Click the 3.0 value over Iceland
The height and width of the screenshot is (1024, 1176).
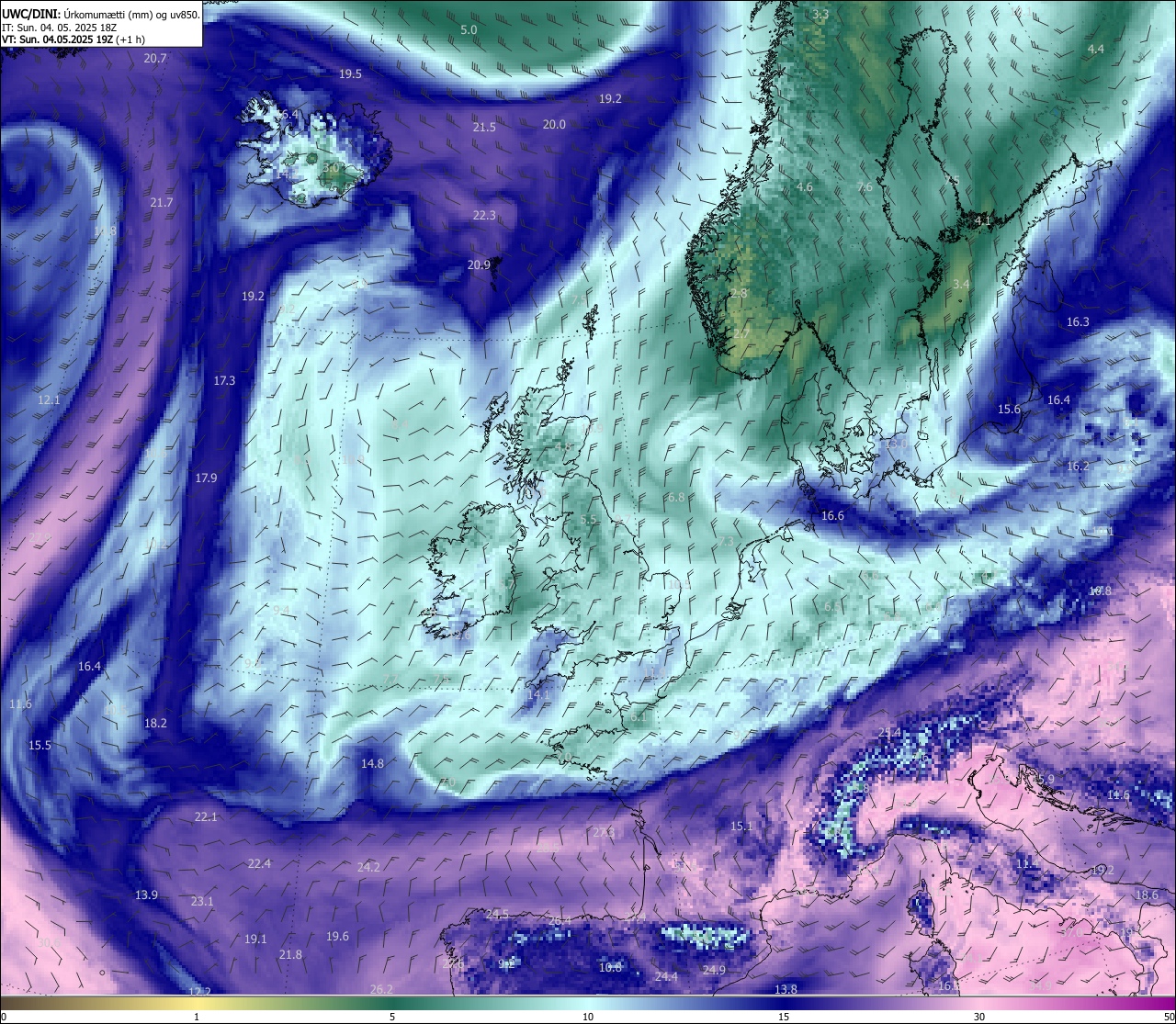click(x=331, y=168)
